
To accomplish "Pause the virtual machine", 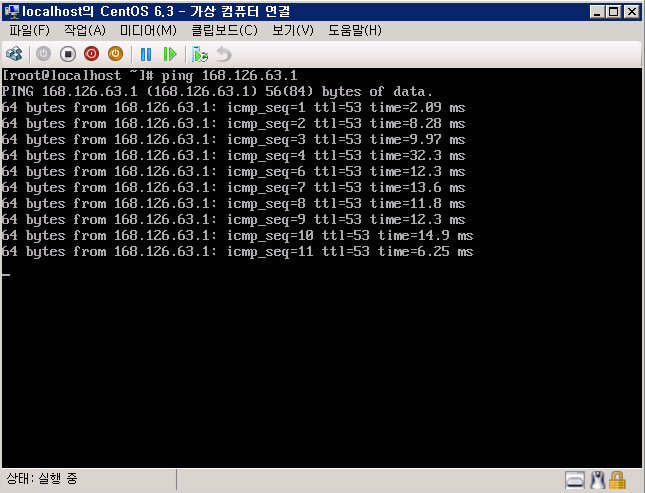I will click(146, 54).
